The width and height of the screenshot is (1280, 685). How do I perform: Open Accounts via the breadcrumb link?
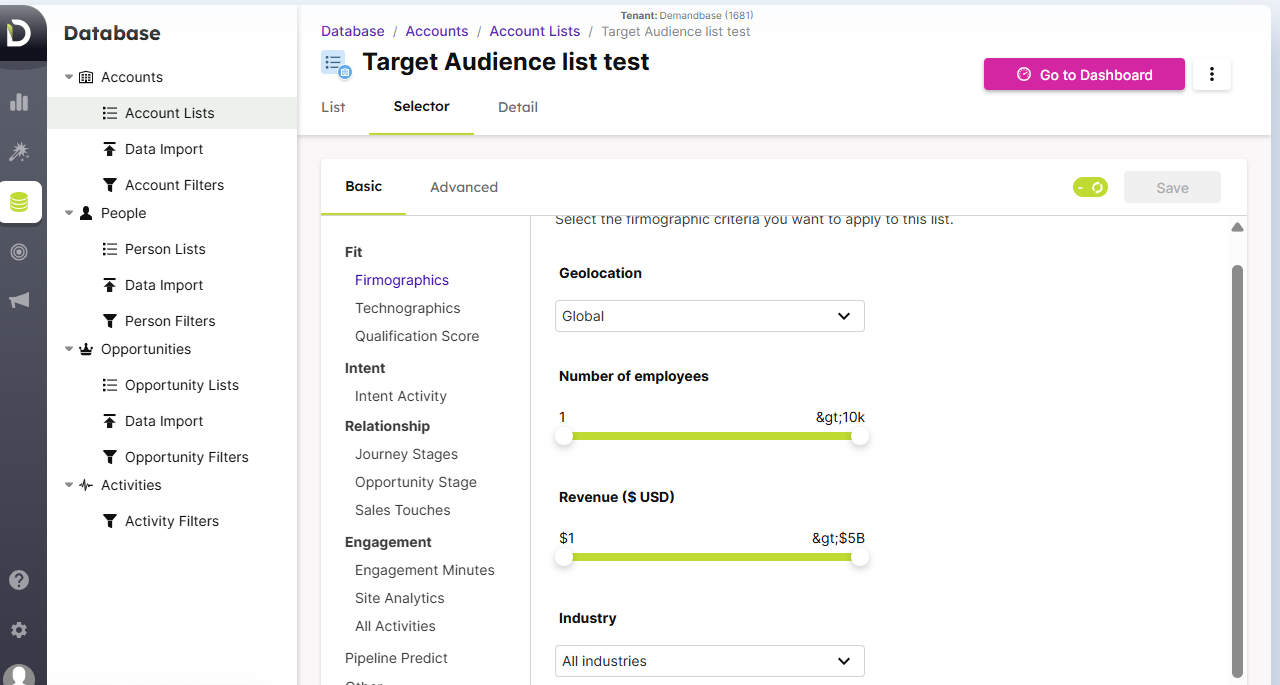[x=436, y=31]
